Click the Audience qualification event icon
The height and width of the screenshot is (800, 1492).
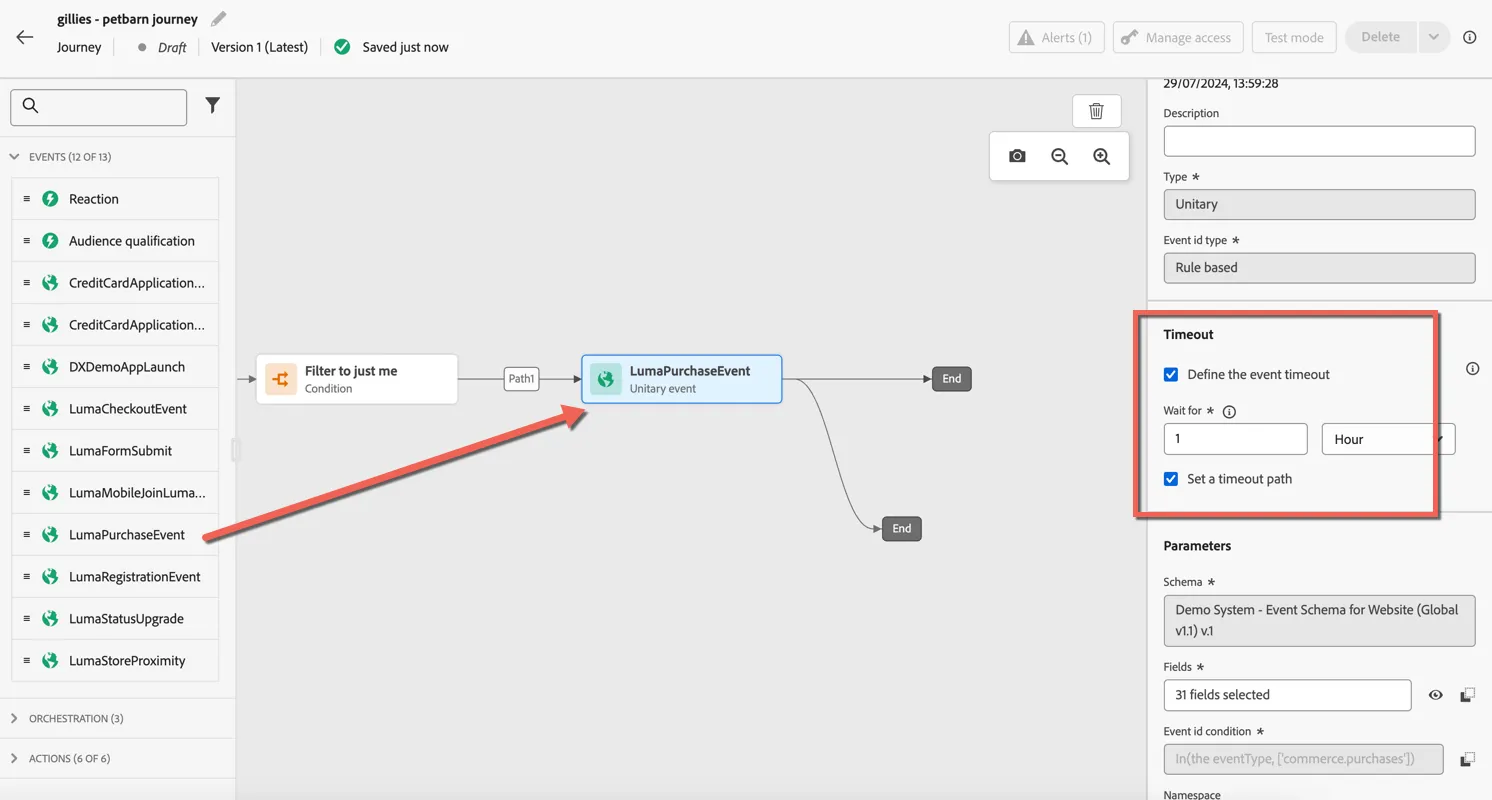pos(50,241)
